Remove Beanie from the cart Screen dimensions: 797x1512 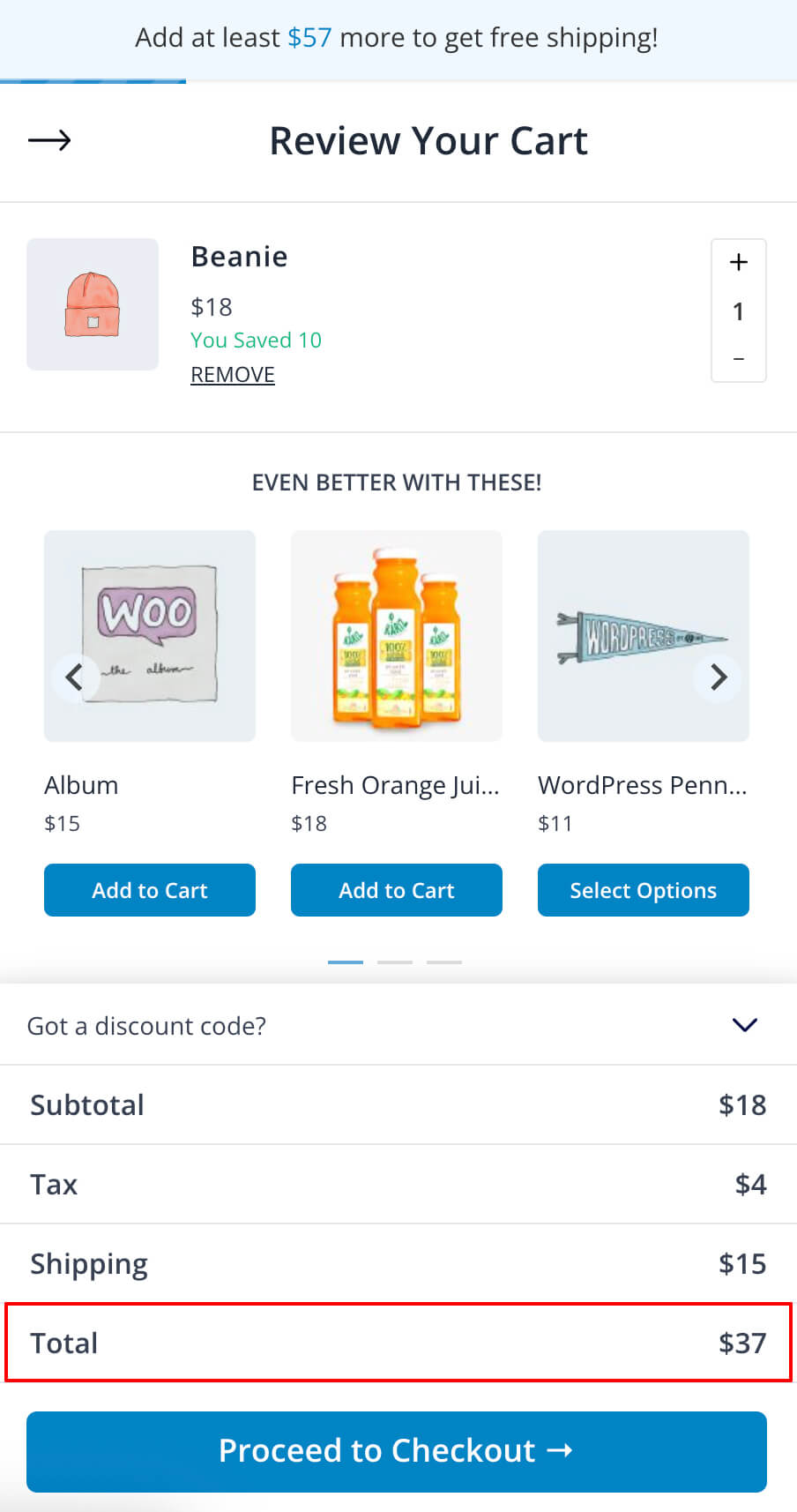click(x=233, y=375)
